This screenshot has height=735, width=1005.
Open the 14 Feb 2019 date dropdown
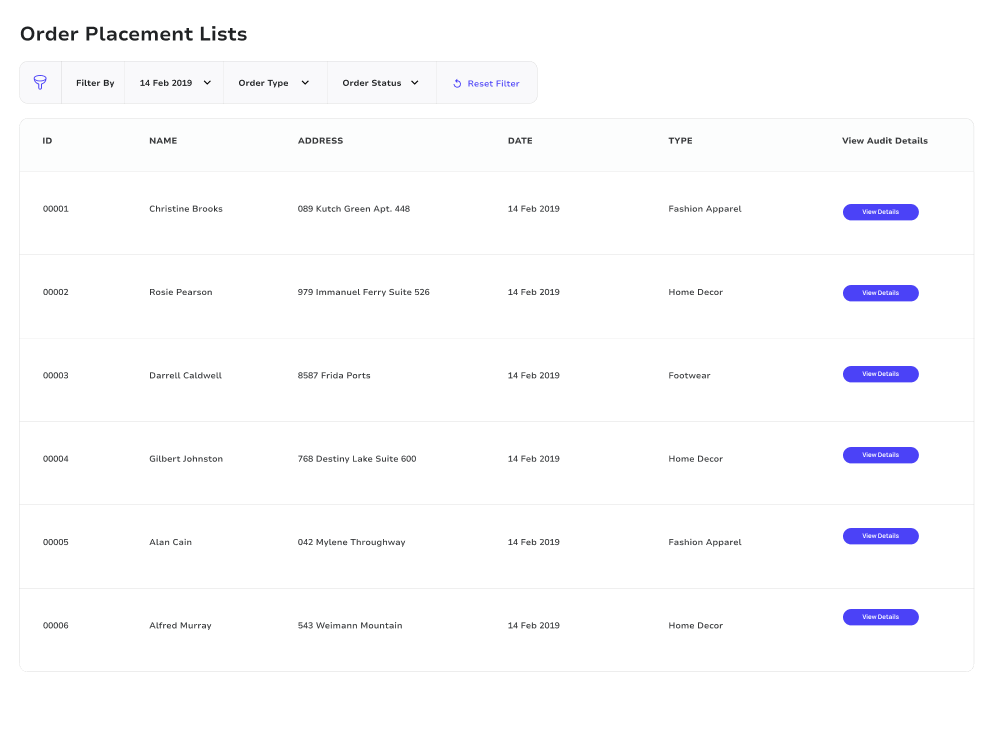(x=175, y=83)
